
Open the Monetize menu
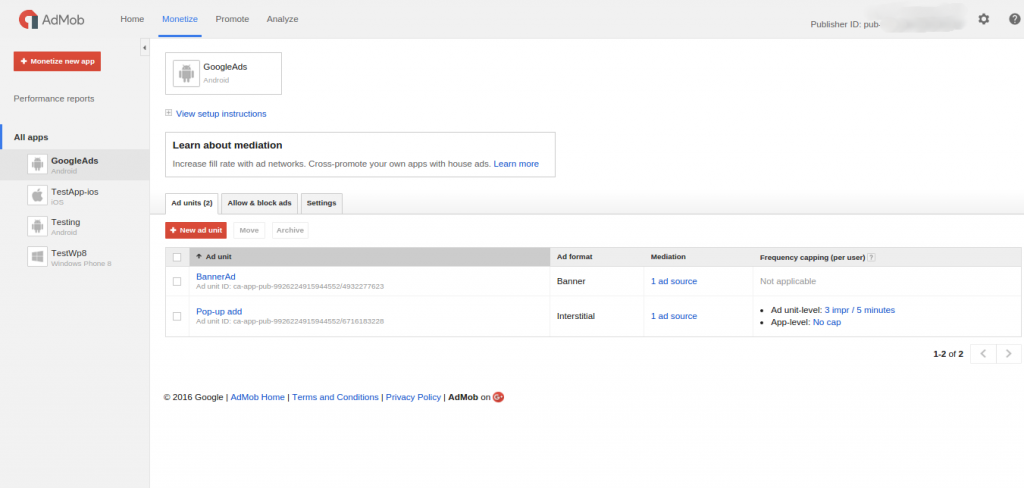tap(180, 19)
